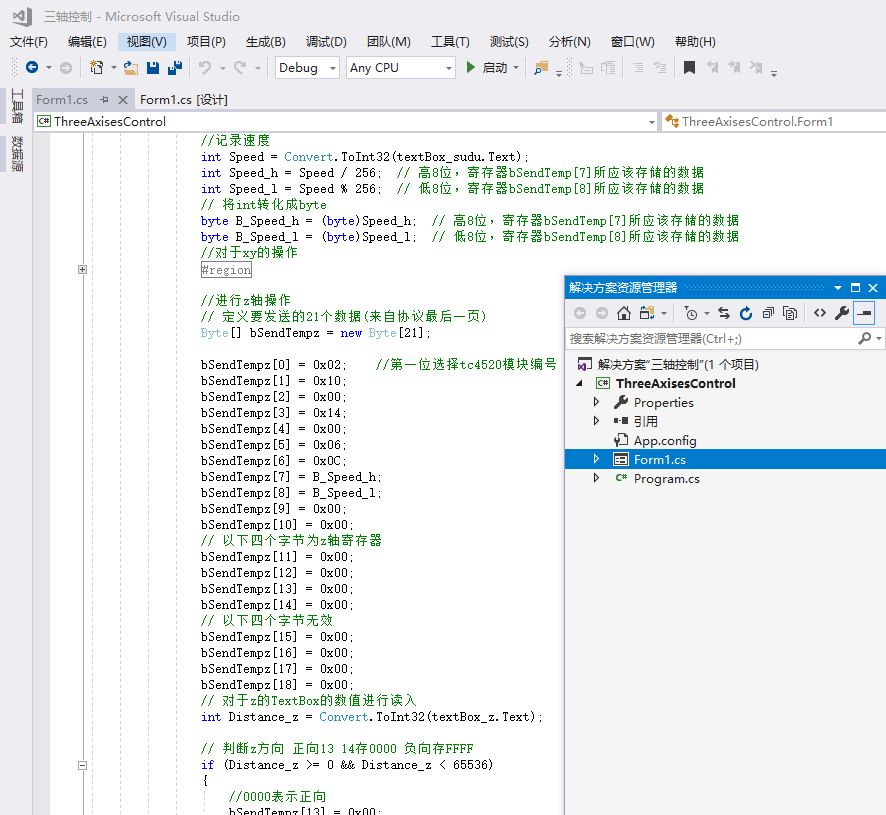The width and height of the screenshot is (886, 815).
Task: Open the Debug configuration dropdown
Action: [333, 68]
